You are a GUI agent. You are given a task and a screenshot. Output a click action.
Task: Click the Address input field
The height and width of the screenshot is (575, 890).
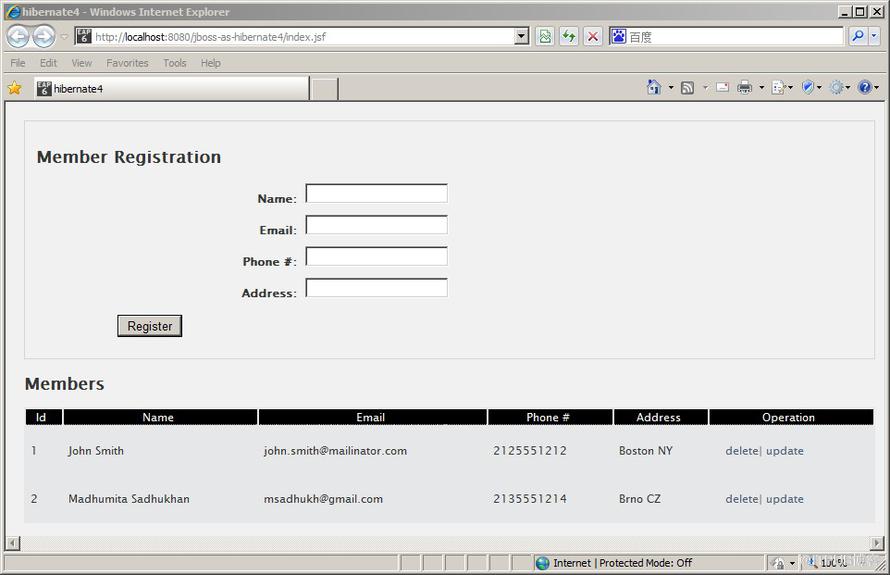click(376, 288)
